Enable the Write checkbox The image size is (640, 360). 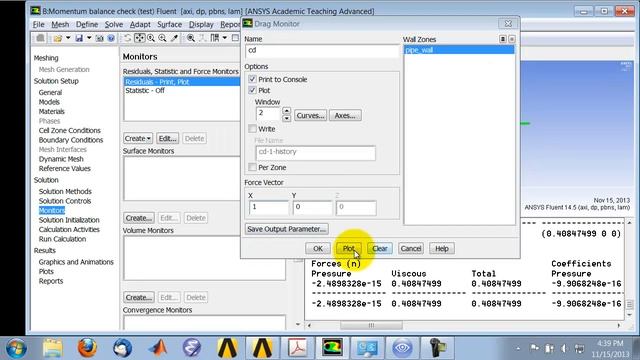[252, 129]
